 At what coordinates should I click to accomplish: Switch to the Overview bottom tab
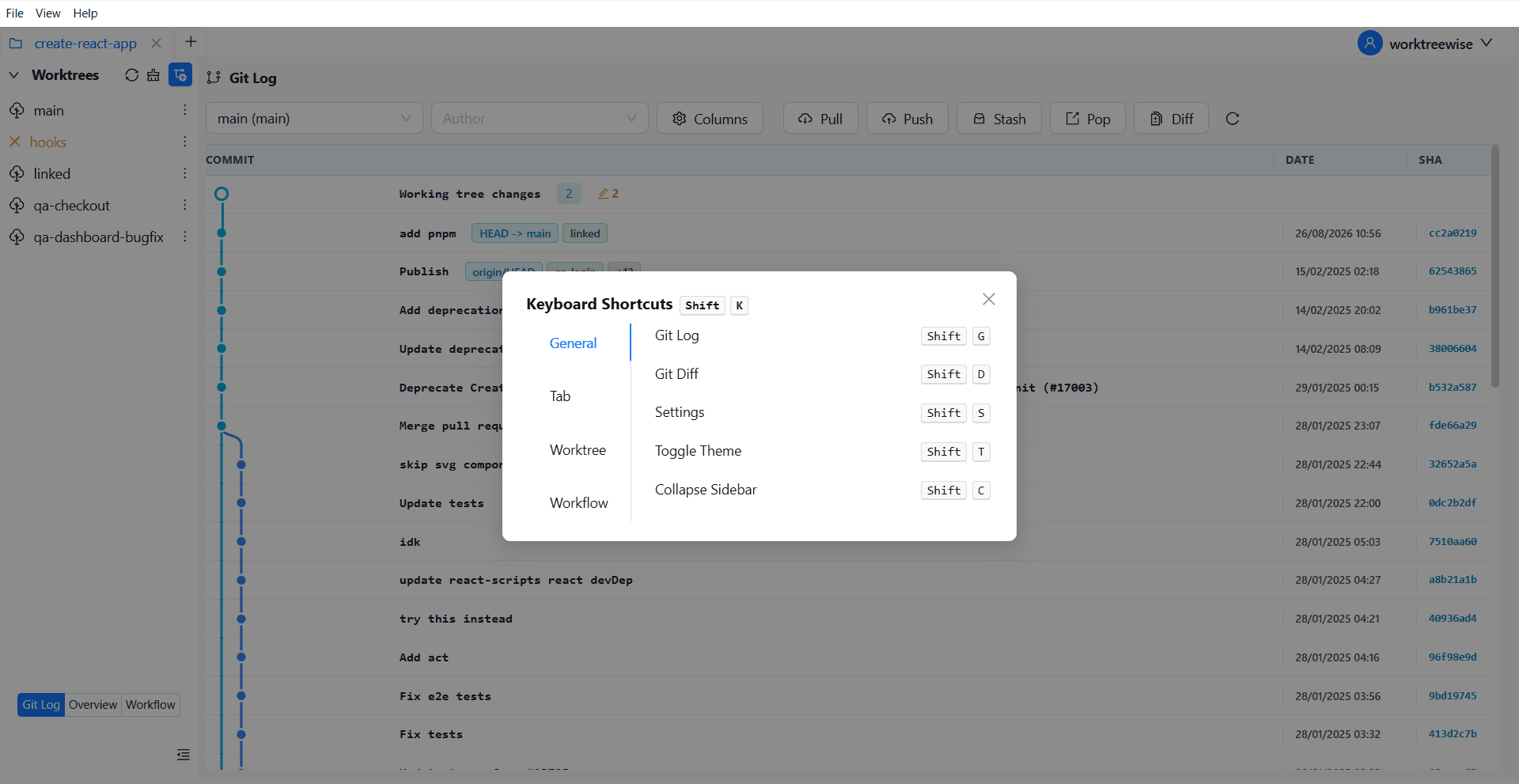point(93,705)
